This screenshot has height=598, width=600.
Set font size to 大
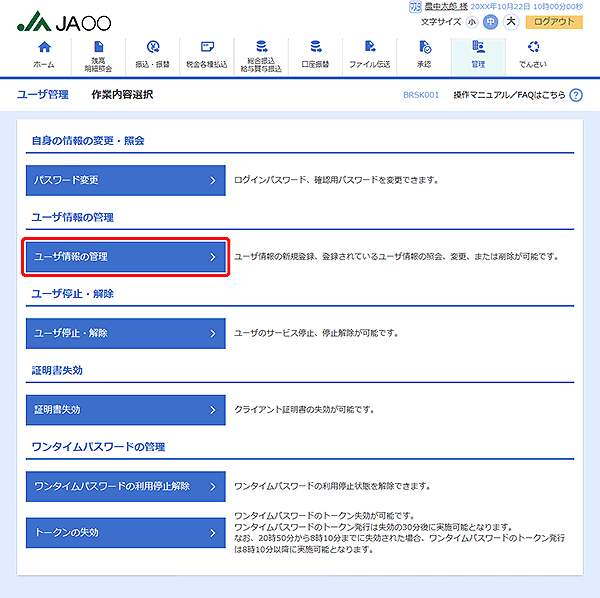tap(511, 21)
